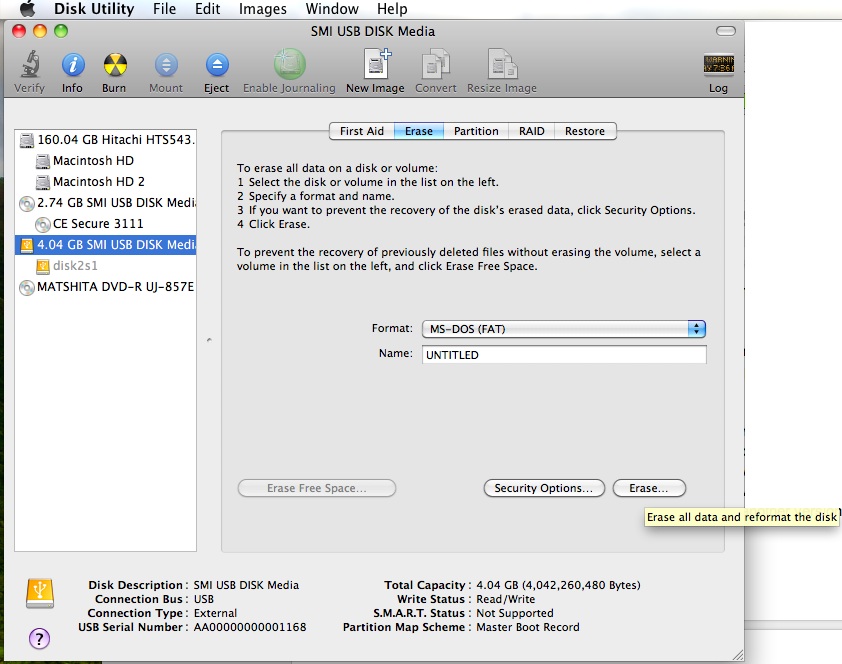This screenshot has height=664, width=842.
Task: Click the window title SMI USB DISK Media
Action: click(x=373, y=31)
